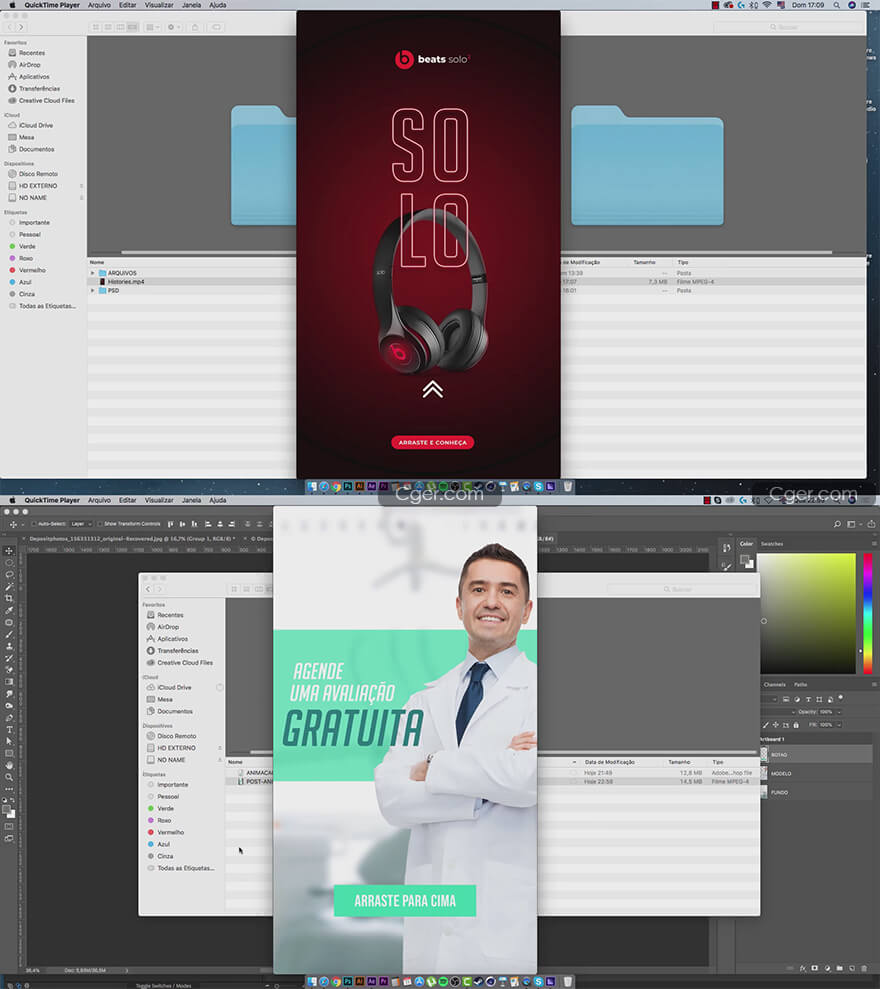This screenshot has height=989, width=880.
Task: Open the Trash in the upper screenshot's Dock
Action: click(568, 486)
